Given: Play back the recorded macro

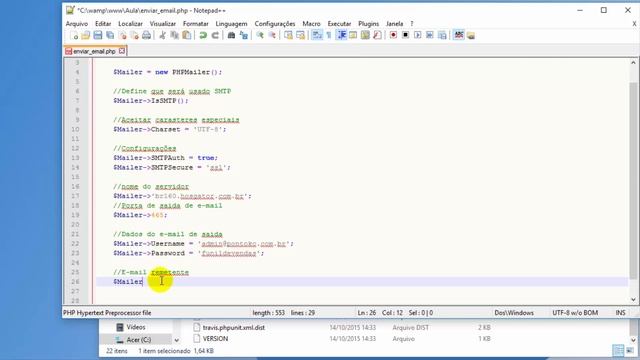Looking at the screenshot, I should [x=418, y=36].
